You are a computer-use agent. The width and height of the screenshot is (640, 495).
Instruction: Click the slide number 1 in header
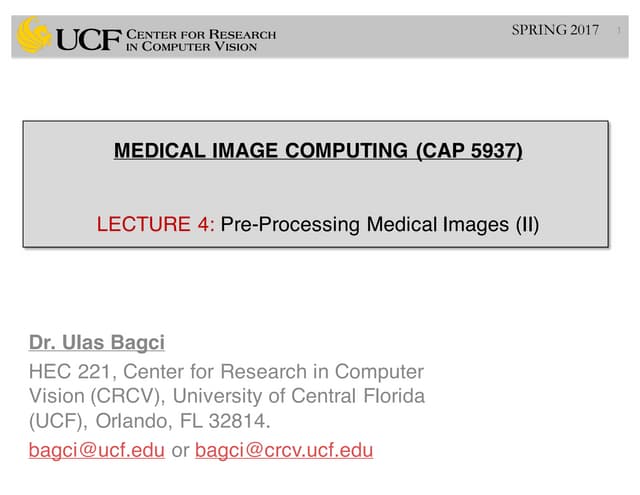[x=619, y=31]
